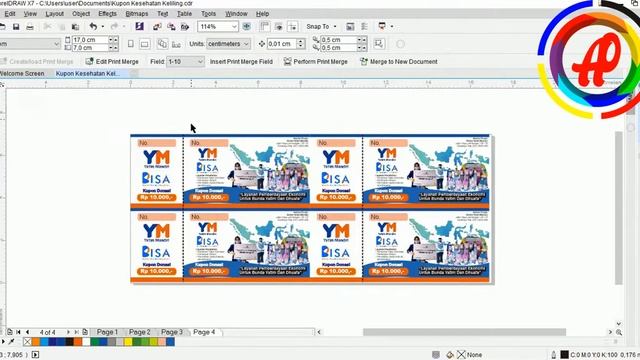
Task: Click the Insert Print Merge Field button
Action: [x=241, y=62]
